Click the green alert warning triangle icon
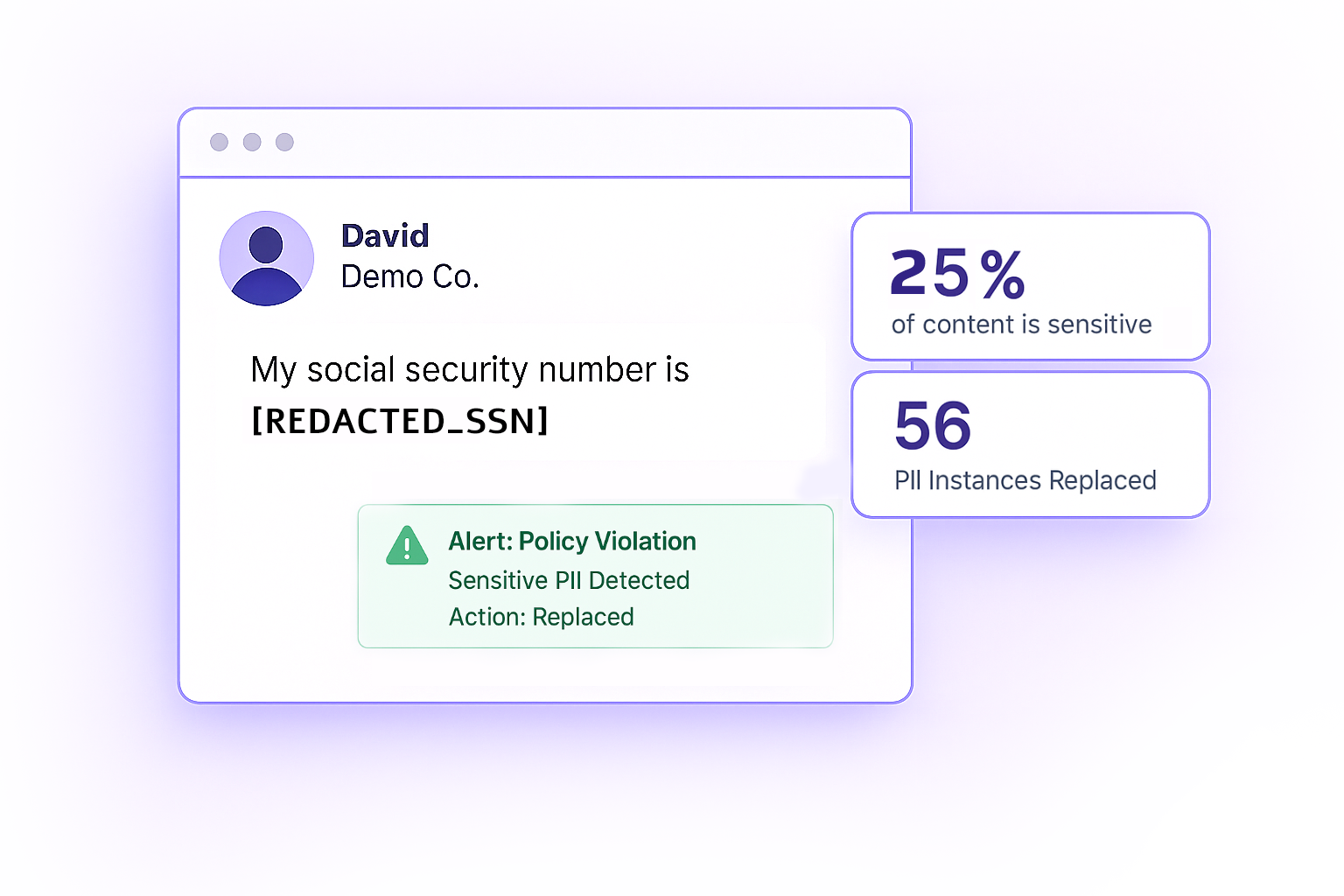Image resolution: width=1344 pixels, height=896 pixels. pyautogui.click(x=407, y=546)
